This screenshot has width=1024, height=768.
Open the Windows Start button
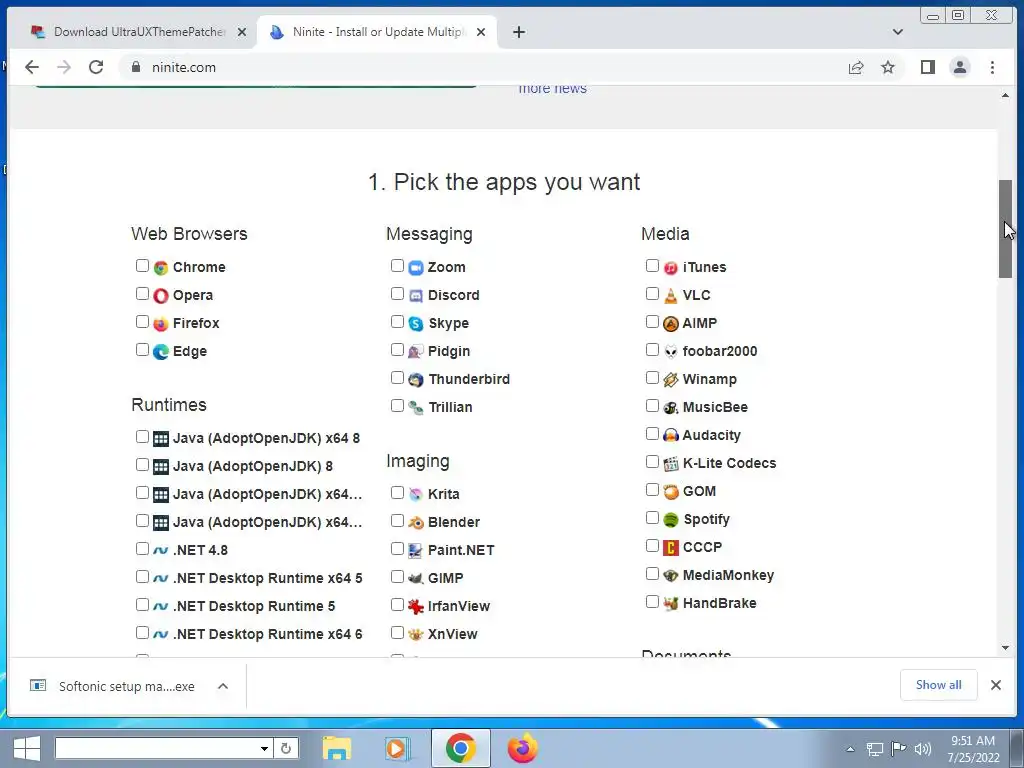pyautogui.click(x=26, y=748)
